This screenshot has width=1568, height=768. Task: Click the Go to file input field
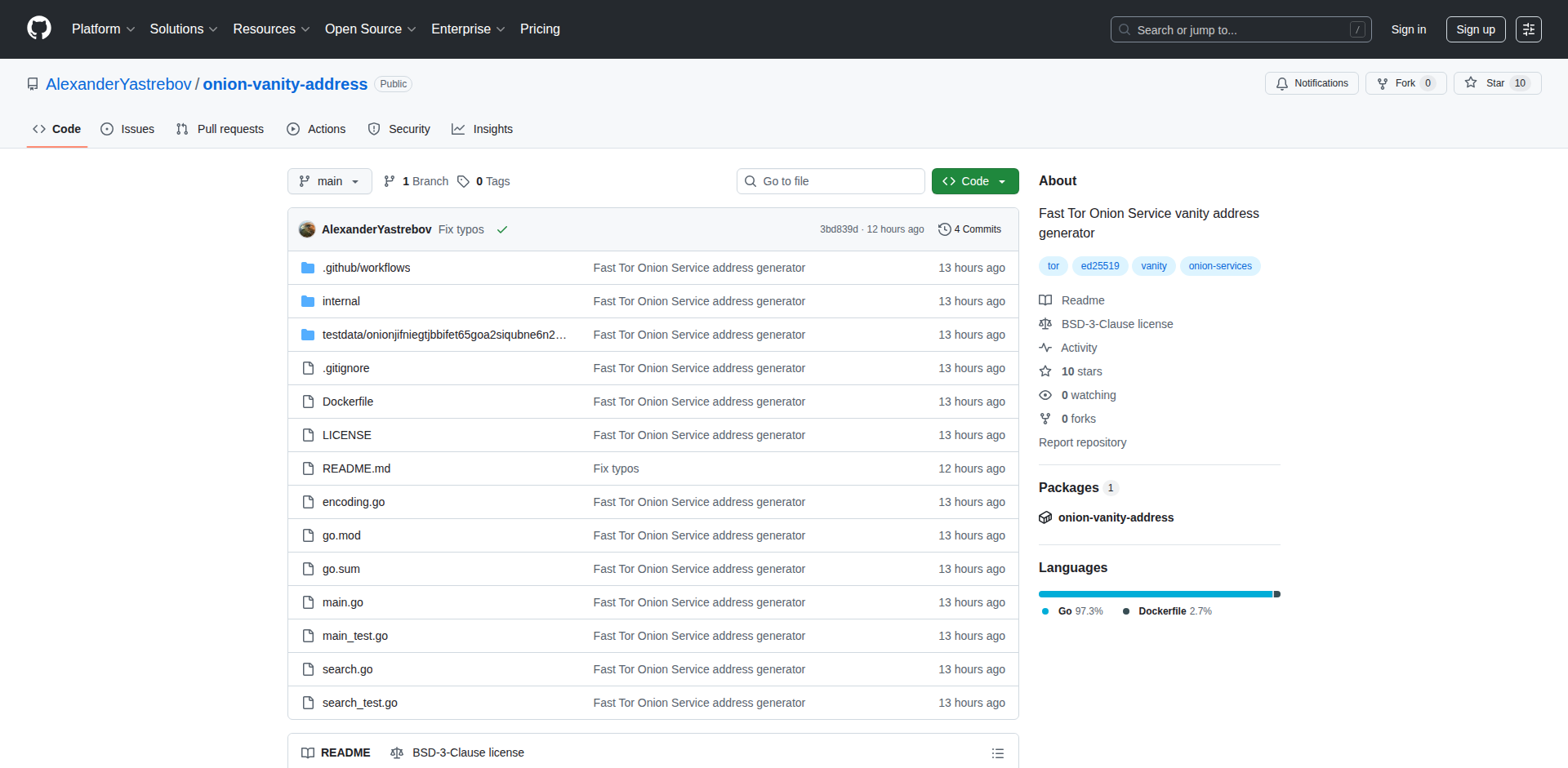coord(831,181)
